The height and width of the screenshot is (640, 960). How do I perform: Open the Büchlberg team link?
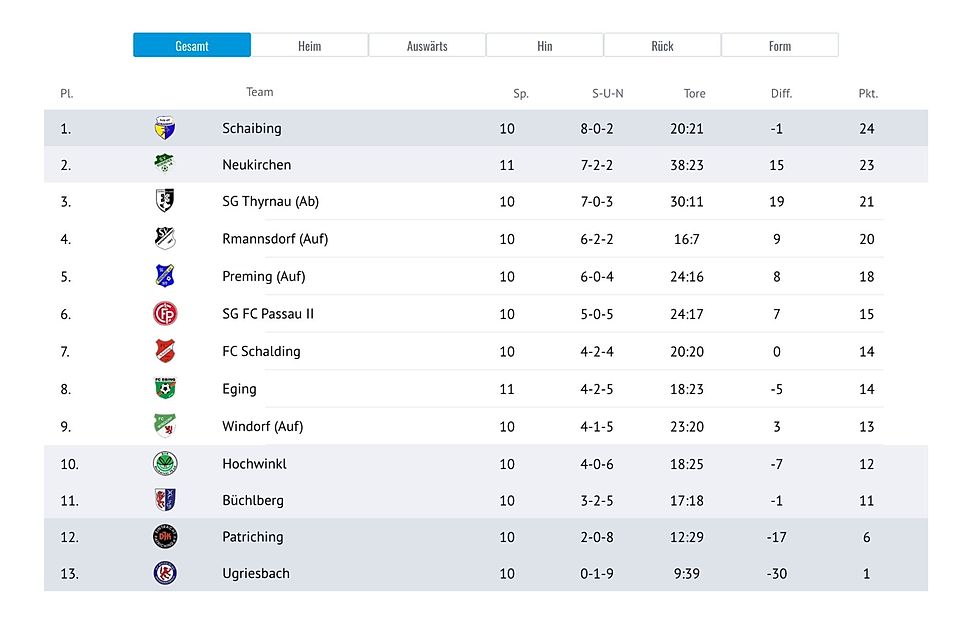pos(252,500)
